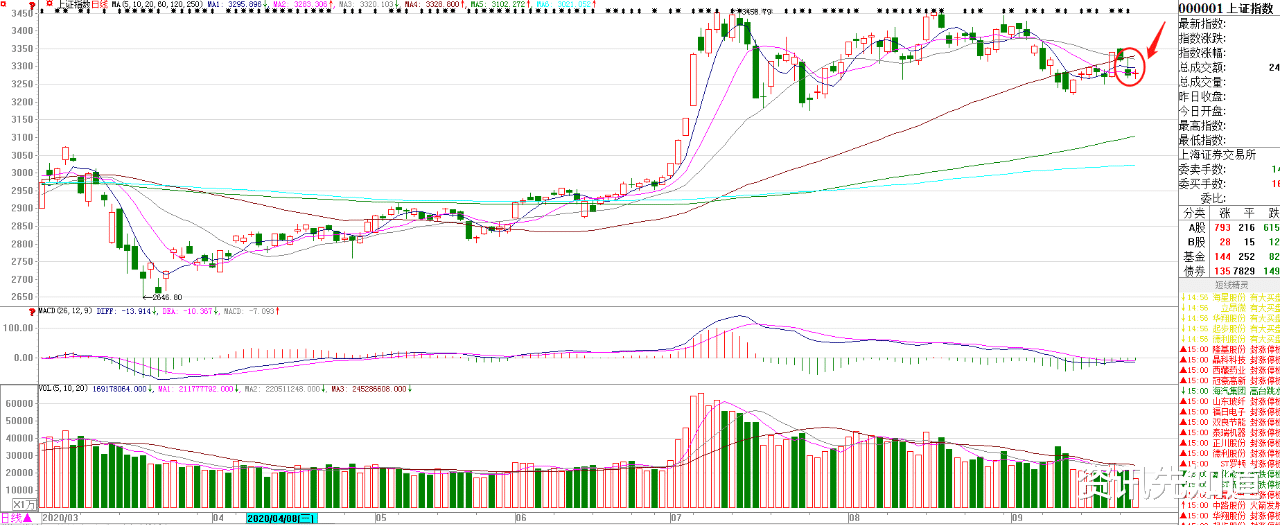Image resolution: width=1280 pixels, height=525 pixels.
Task: Click the A股 row rising count 793
Action: (1222, 228)
